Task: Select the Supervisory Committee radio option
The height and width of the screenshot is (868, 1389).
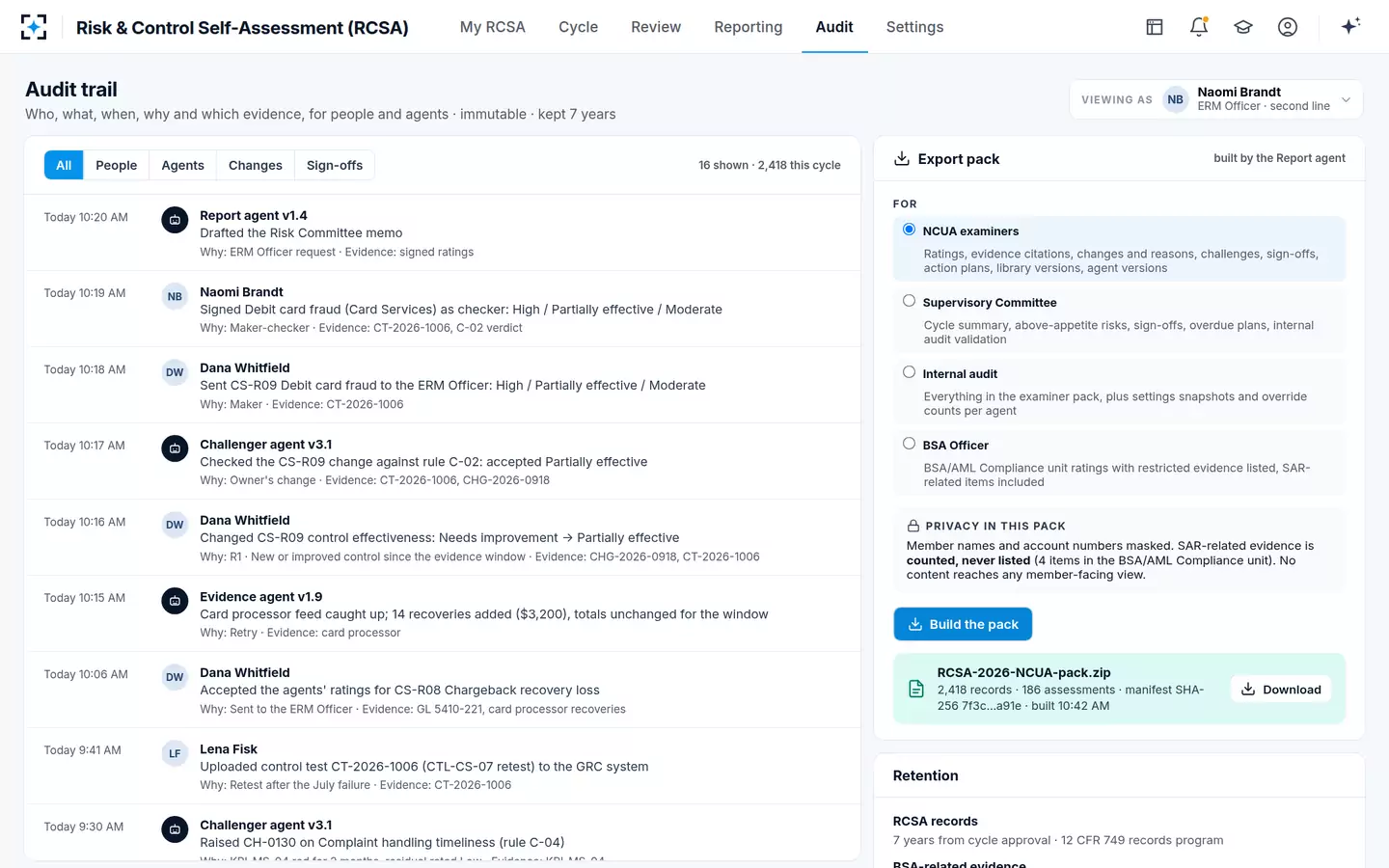Action: point(909,301)
